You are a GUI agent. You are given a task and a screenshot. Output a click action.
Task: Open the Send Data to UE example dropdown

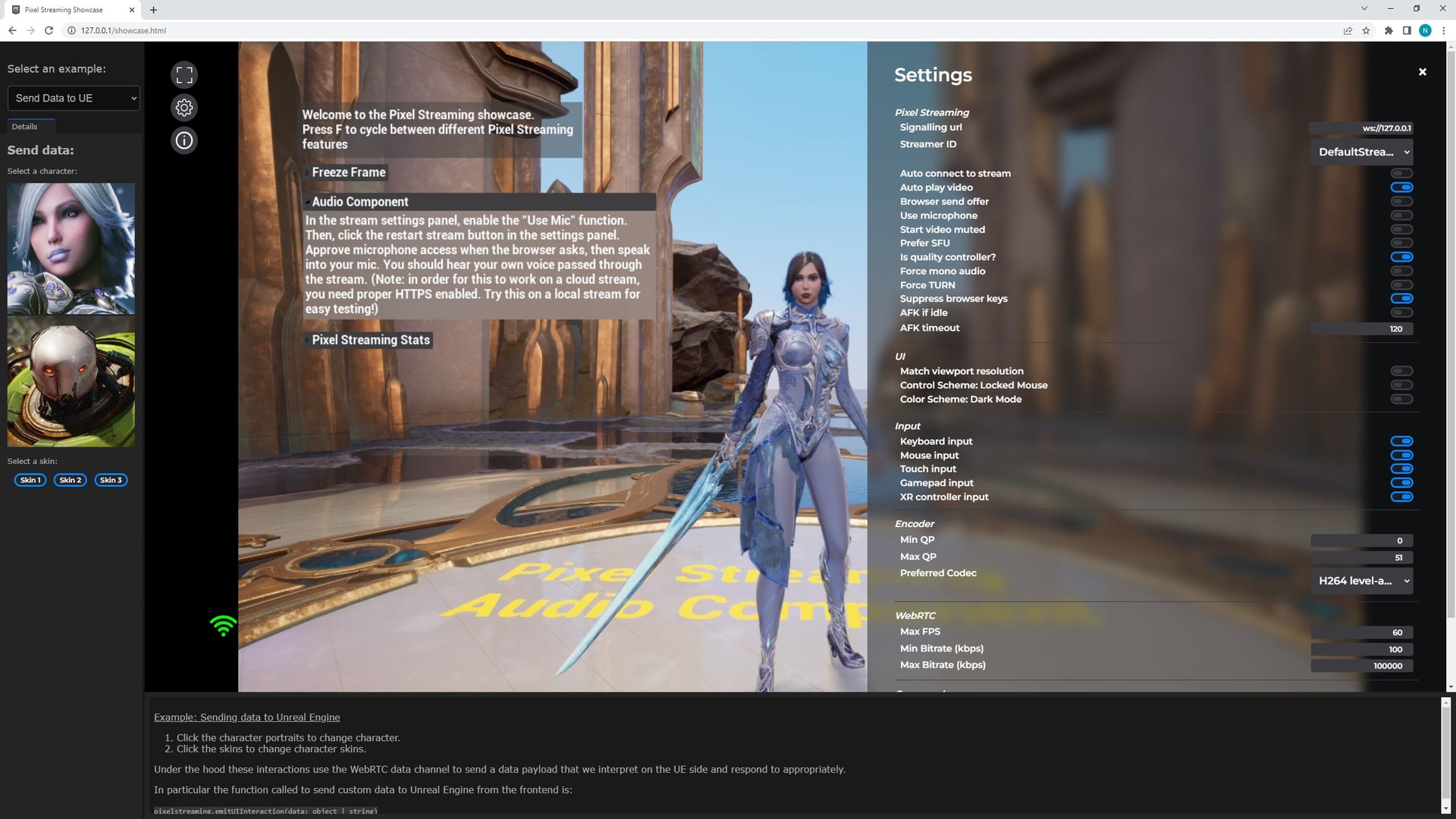pos(73,98)
